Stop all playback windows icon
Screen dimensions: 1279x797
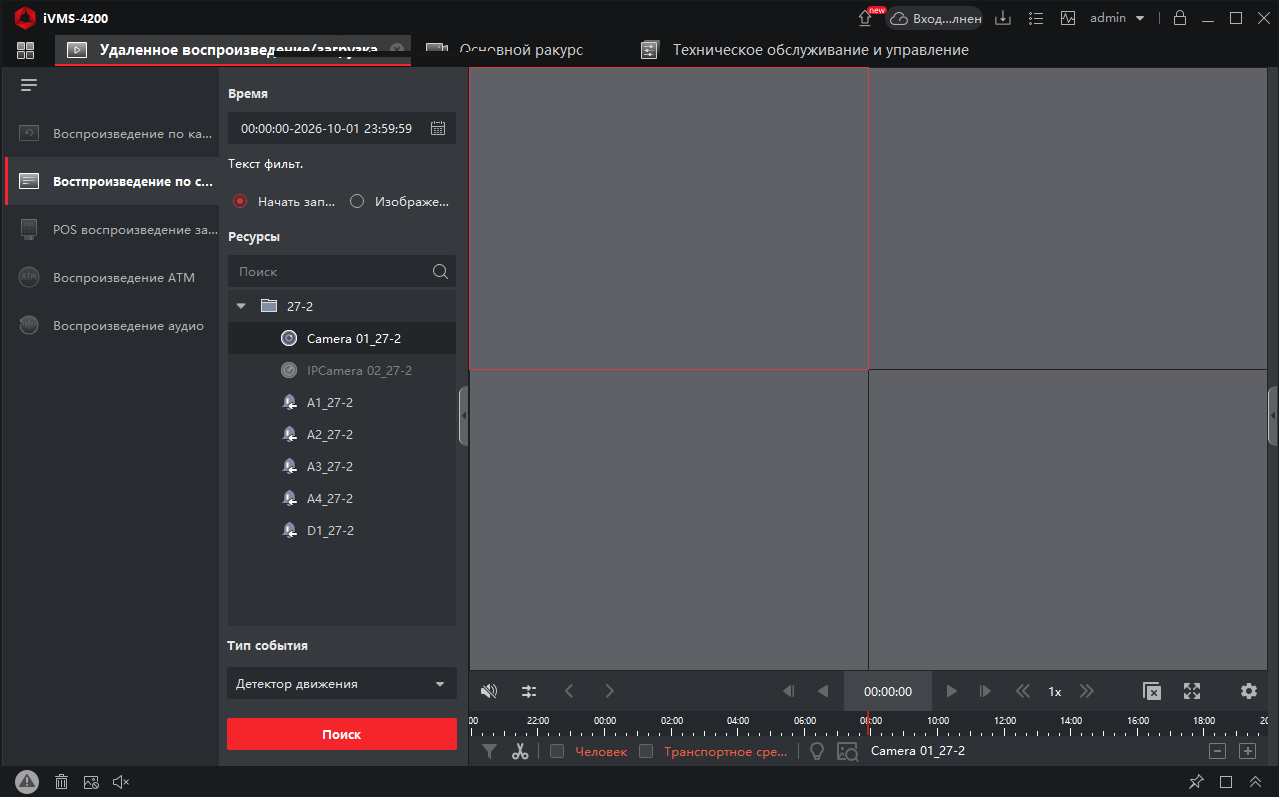pyautogui.click(x=1152, y=691)
